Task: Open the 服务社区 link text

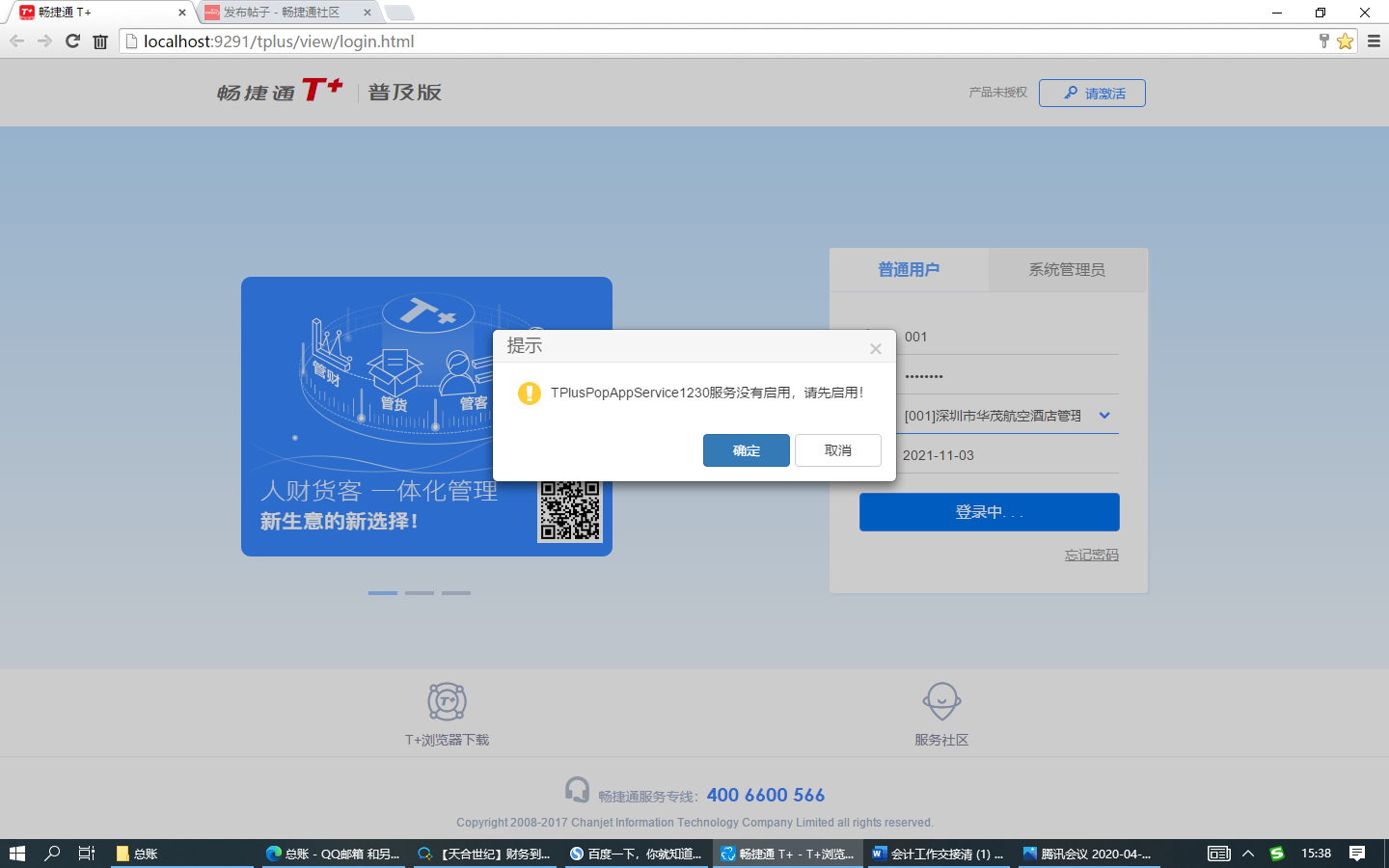Action: pos(941,740)
